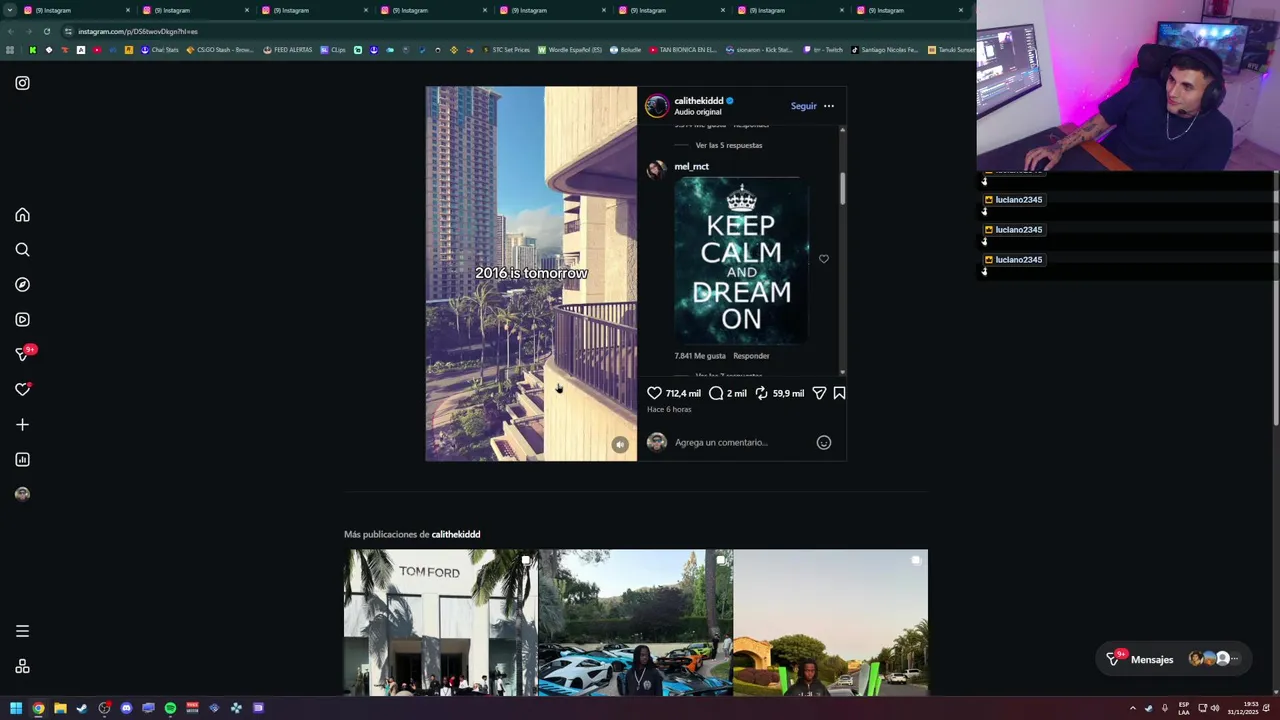This screenshot has height=720, width=1280.
Task: Open mel_rnct commenter avatar
Action: pos(655,169)
